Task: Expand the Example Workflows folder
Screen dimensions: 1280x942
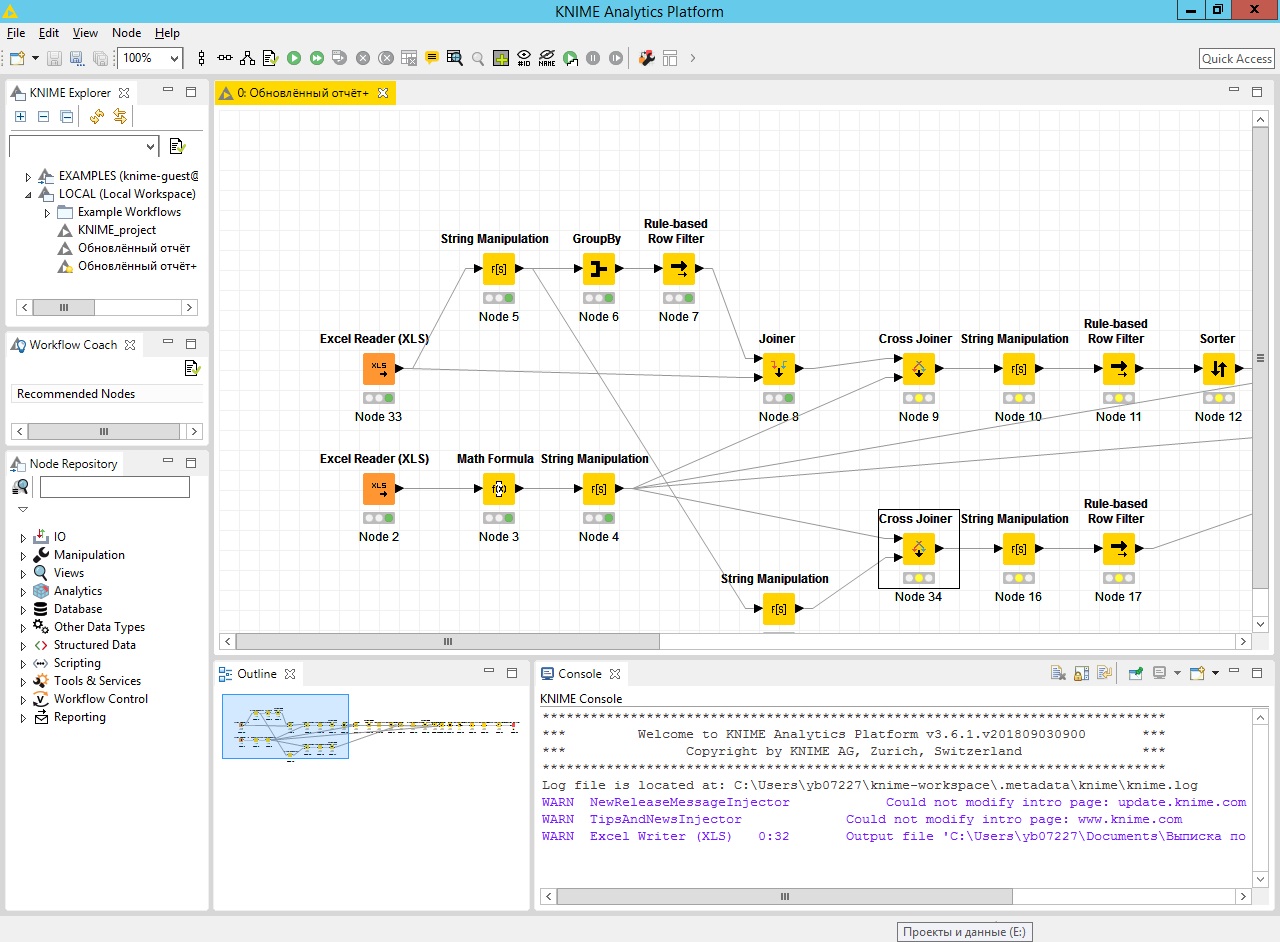Action: [47, 213]
